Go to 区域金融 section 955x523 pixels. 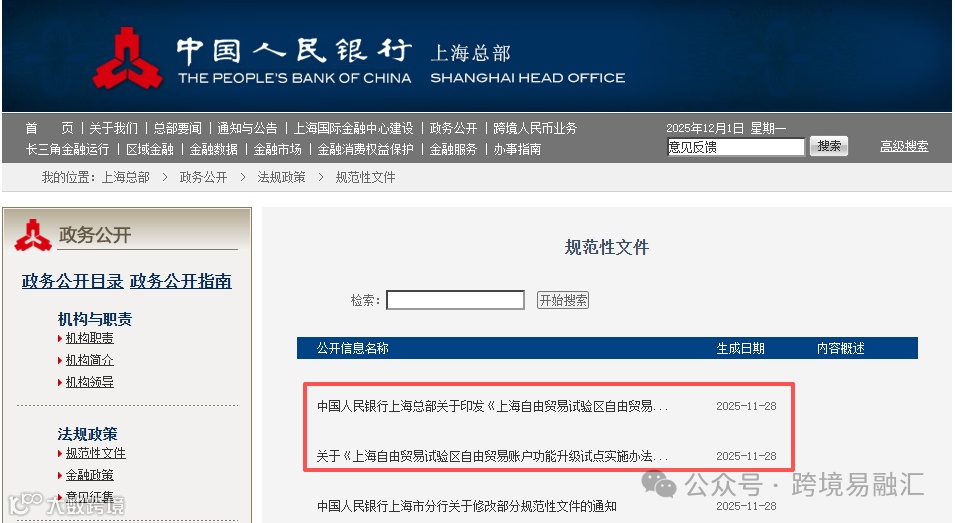point(150,149)
